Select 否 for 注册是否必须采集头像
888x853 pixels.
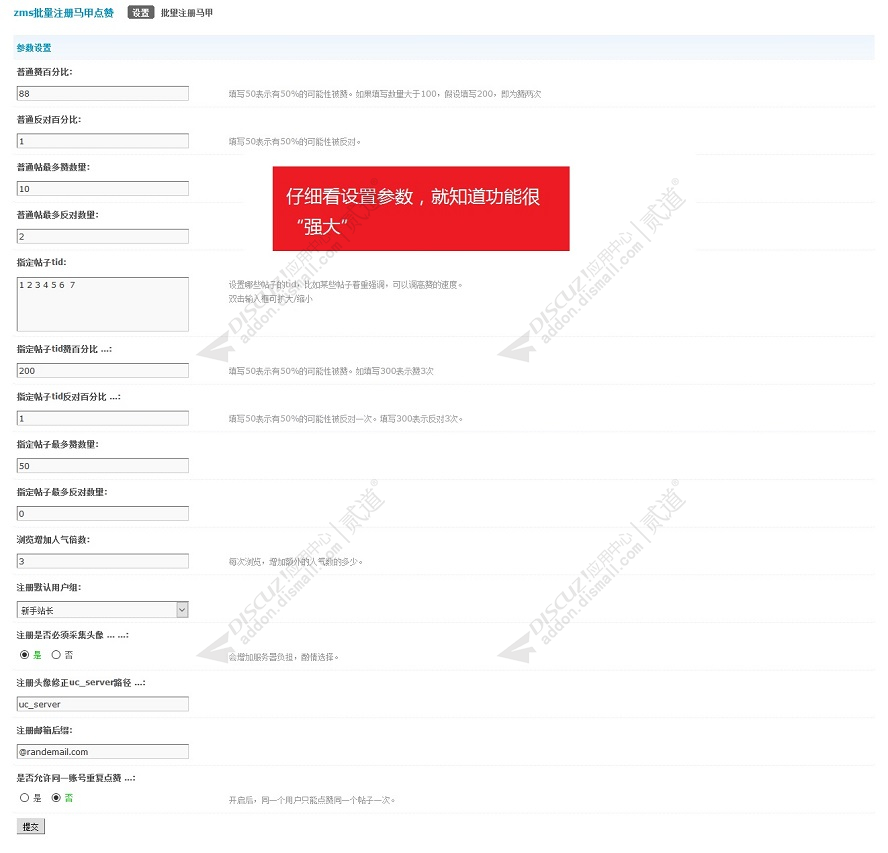tap(56, 655)
